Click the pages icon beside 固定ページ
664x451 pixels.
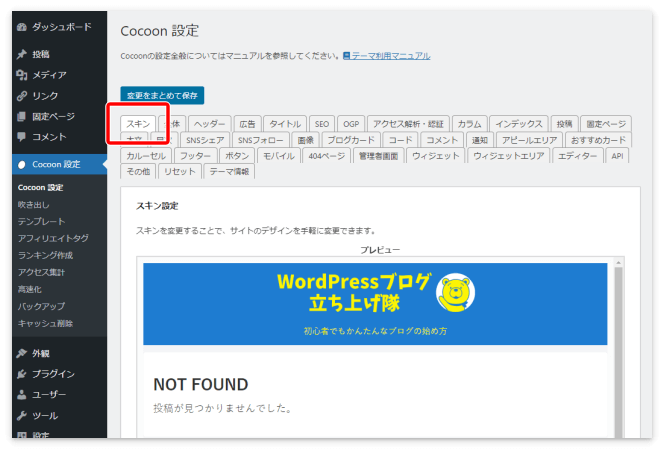tap(22, 116)
